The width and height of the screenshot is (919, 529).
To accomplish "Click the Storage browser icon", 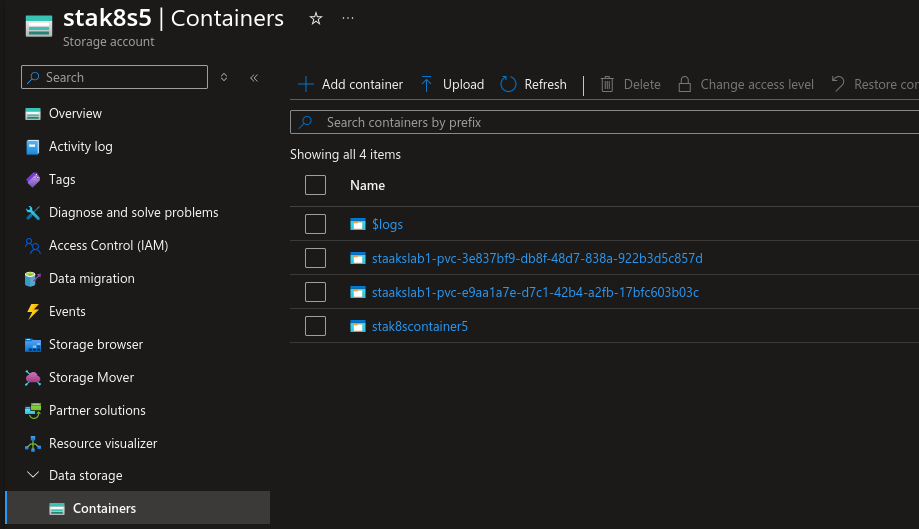I will [x=33, y=345].
